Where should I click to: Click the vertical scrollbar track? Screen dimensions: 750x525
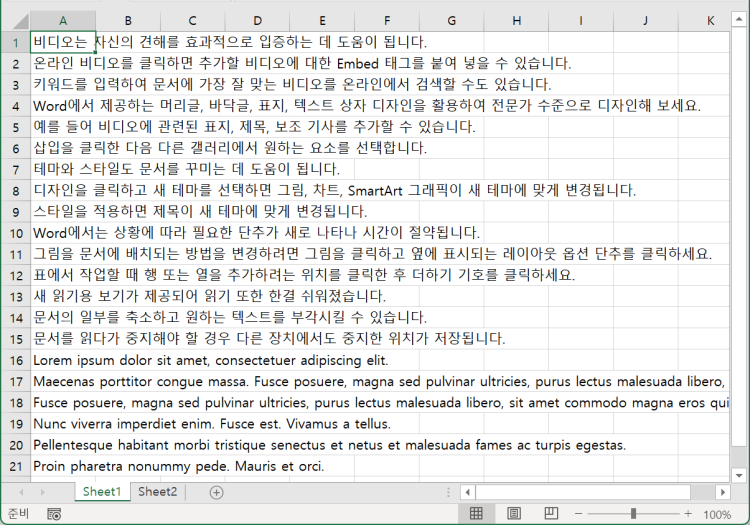tap(739, 457)
